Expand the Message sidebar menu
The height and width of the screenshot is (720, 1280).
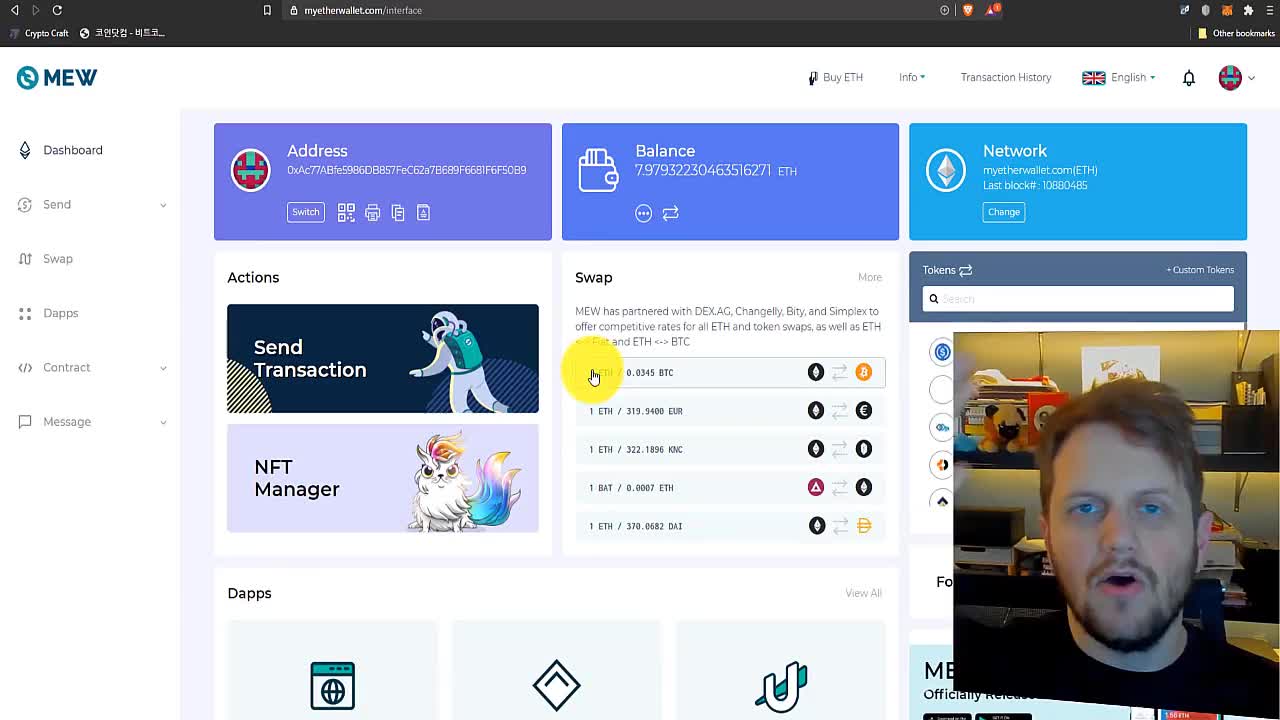pyautogui.click(x=92, y=422)
